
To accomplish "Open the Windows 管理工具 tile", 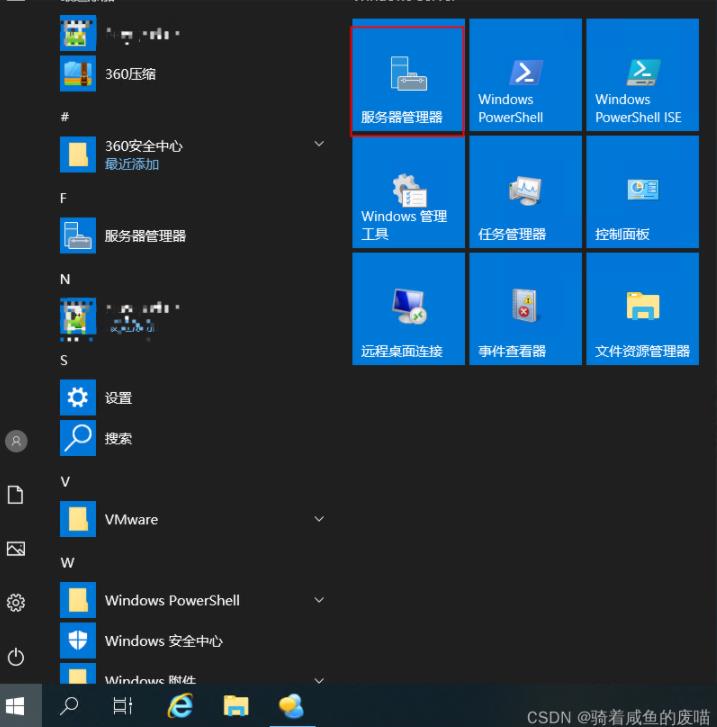I will pos(408,192).
